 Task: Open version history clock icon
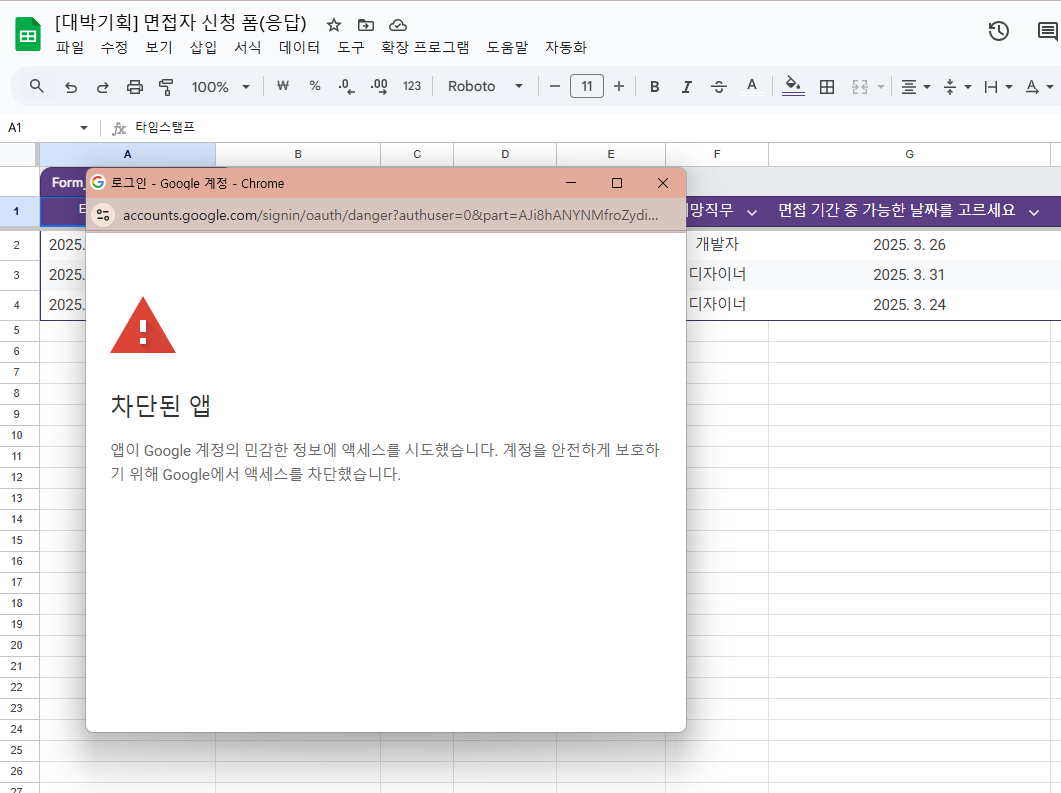pyautogui.click(x=999, y=31)
